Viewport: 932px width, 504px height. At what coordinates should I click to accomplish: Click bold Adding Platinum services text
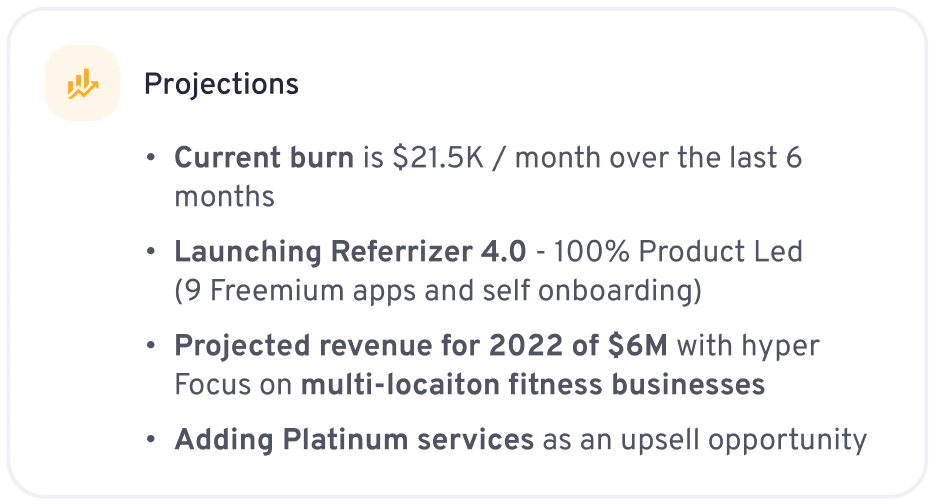click(x=354, y=440)
